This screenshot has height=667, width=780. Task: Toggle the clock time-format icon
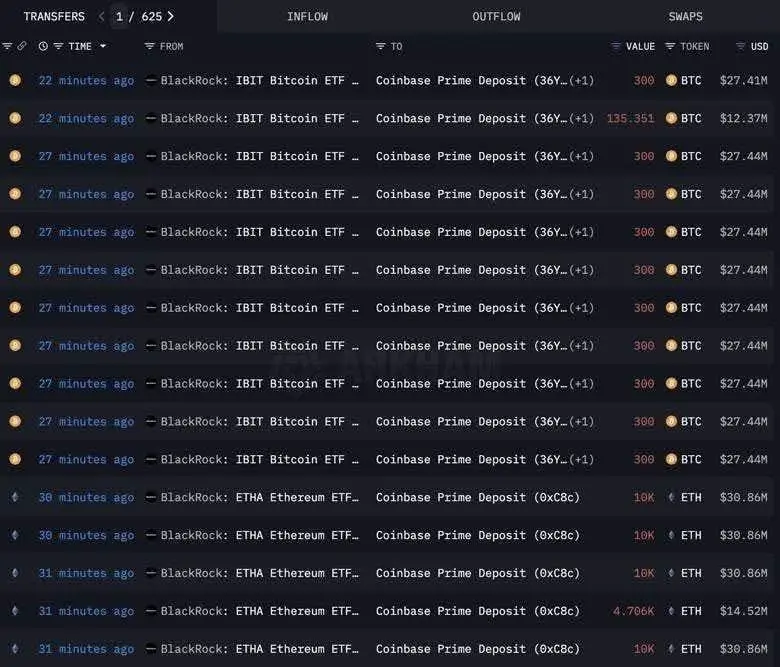tap(43, 46)
